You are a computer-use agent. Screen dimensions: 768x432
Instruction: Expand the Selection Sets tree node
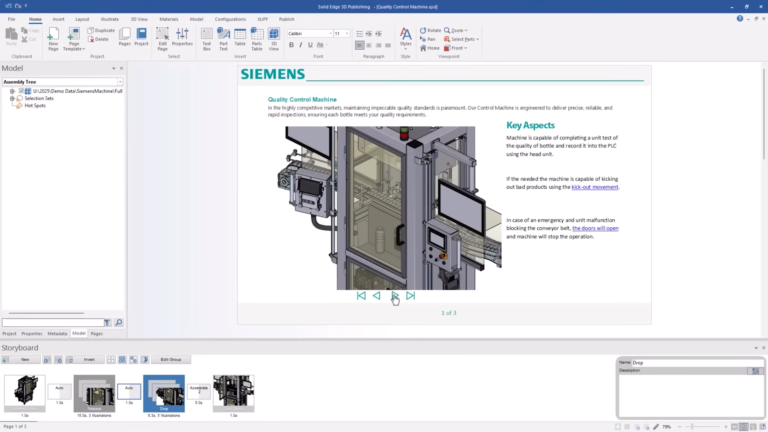(x=12, y=98)
